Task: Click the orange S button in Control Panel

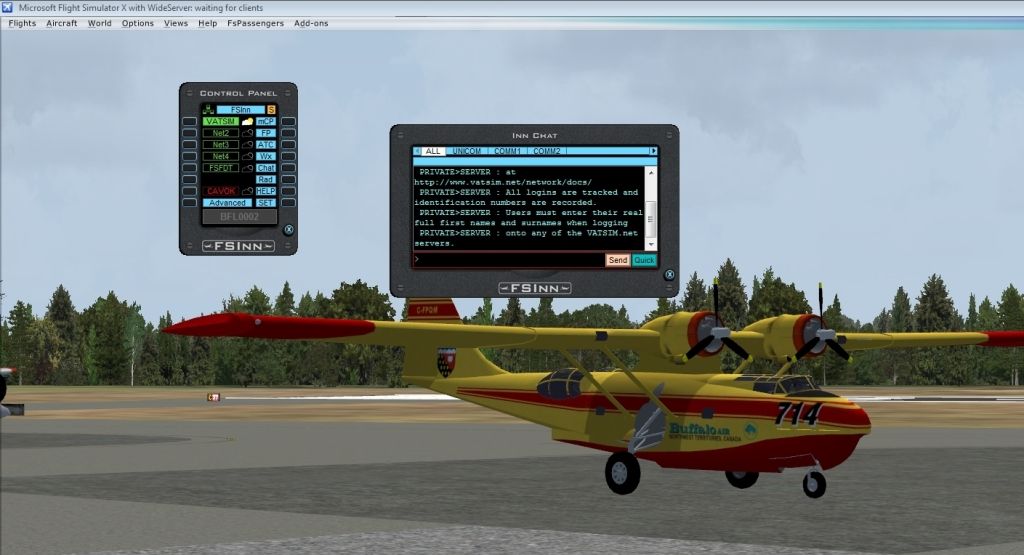Action: pos(271,110)
